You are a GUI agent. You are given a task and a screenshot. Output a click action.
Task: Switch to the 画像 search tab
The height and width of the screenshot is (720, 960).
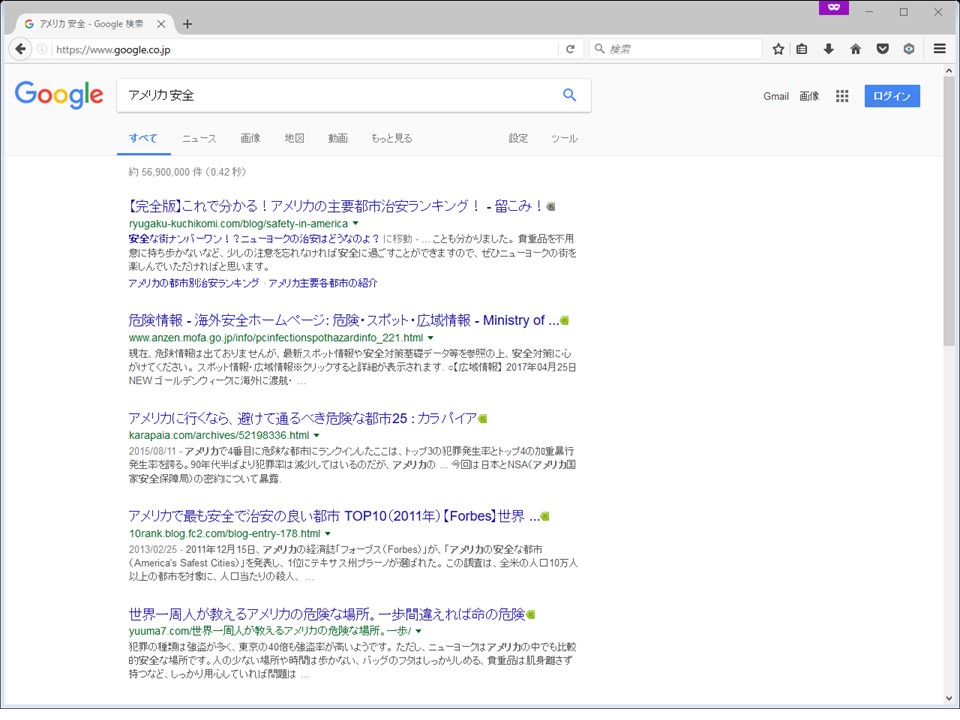coord(250,138)
